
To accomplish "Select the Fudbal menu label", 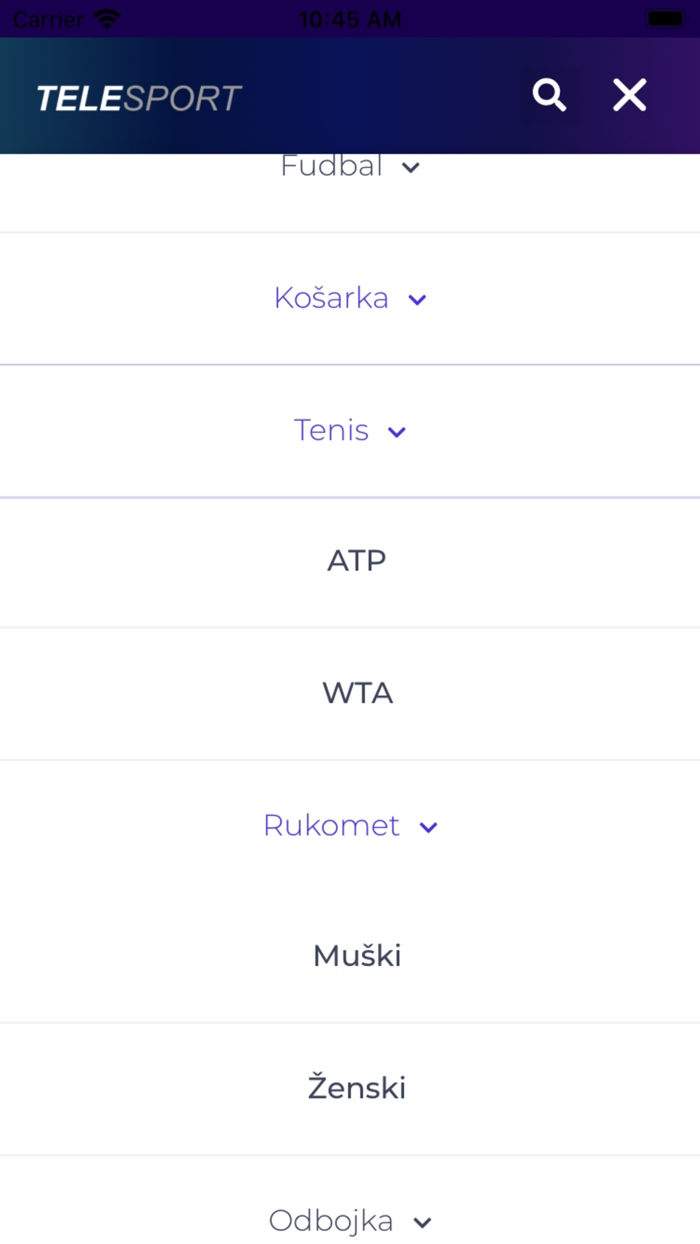I will coord(331,166).
